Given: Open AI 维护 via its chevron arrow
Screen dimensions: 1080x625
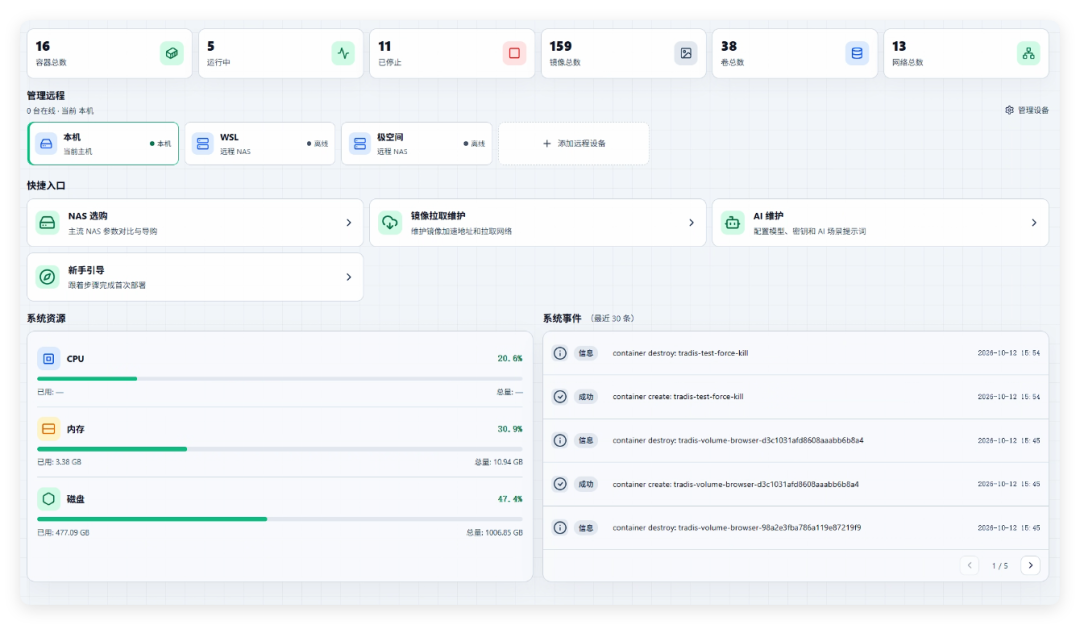Looking at the screenshot, I should click(1033, 223).
